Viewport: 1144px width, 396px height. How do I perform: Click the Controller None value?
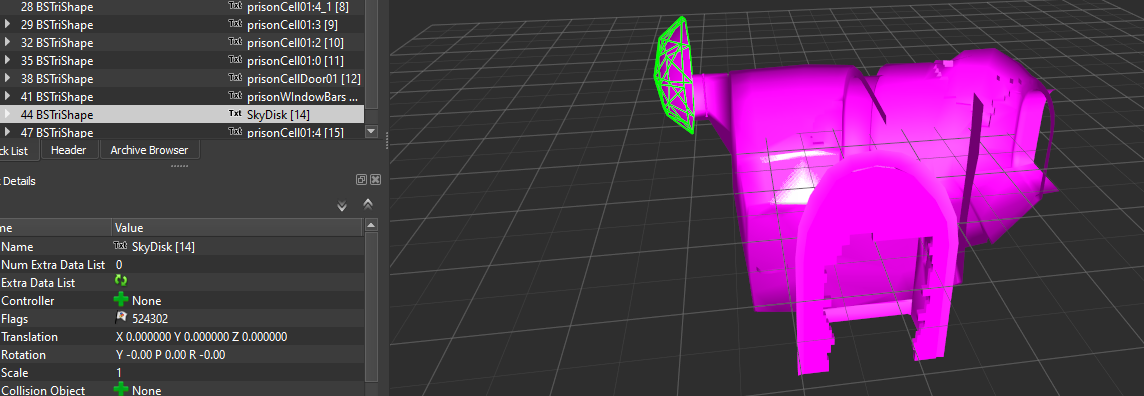tap(147, 300)
